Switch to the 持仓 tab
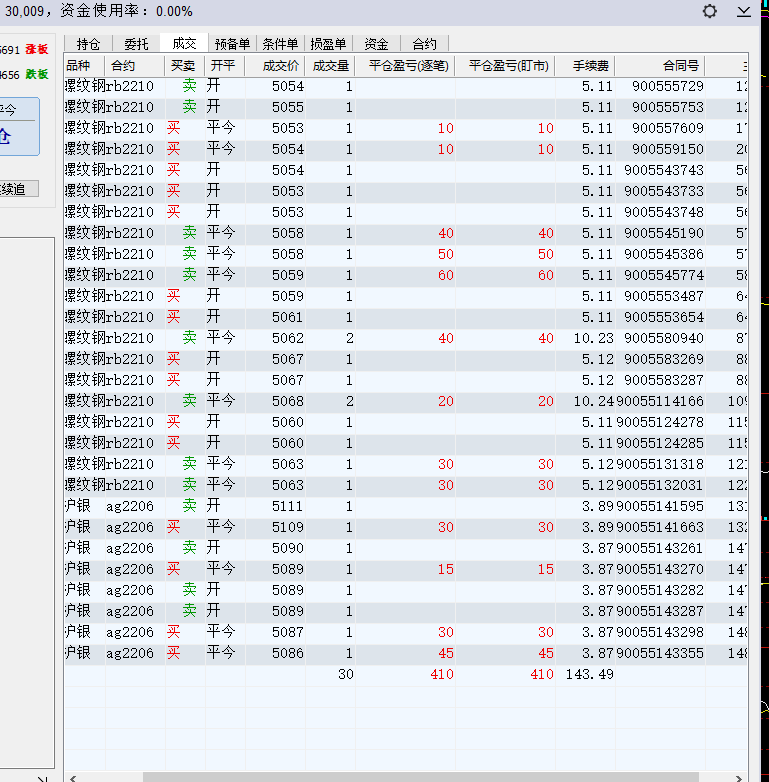The image size is (769, 782). [89, 44]
